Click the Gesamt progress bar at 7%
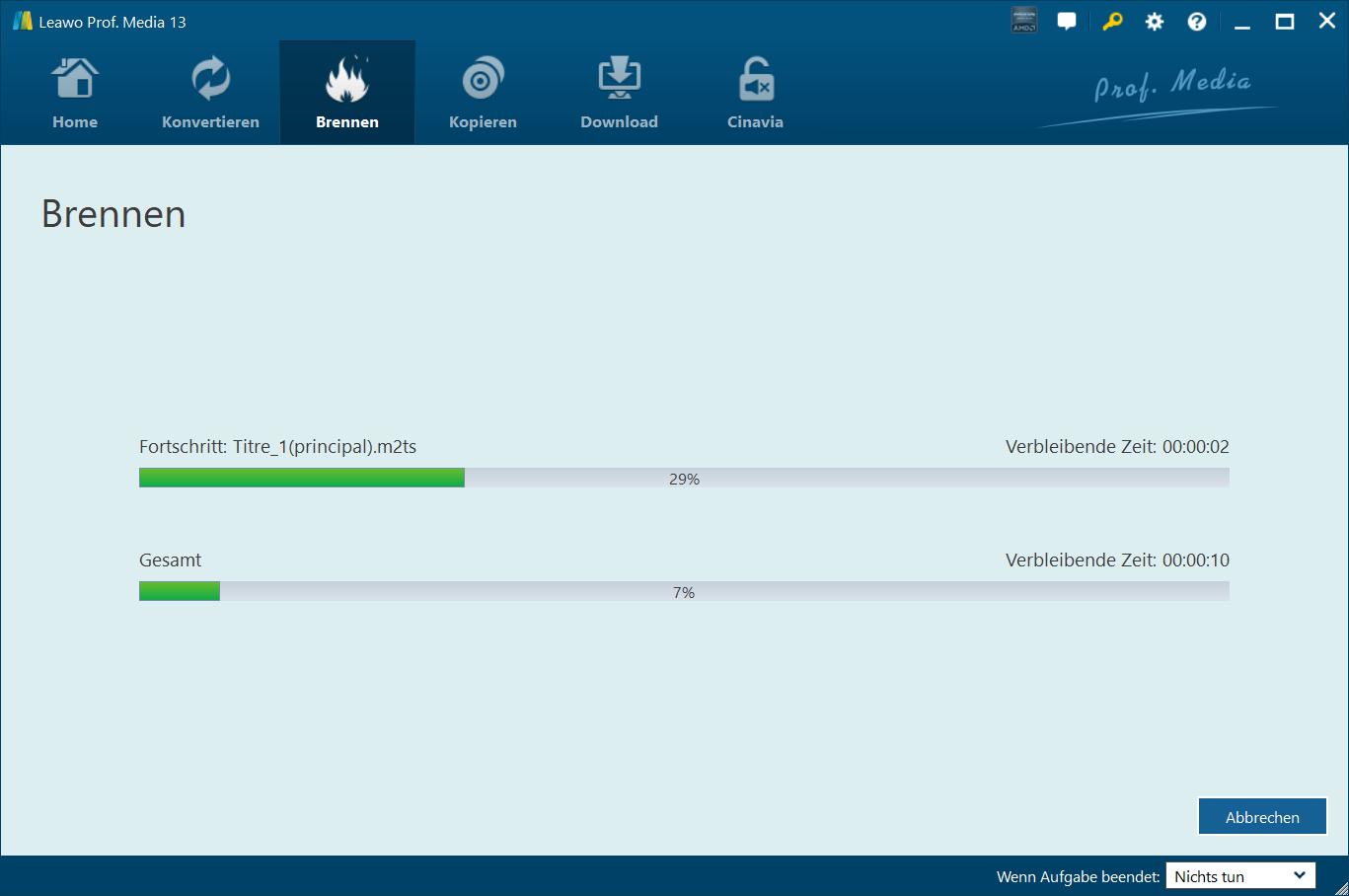Image resolution: width=1349 pixels, height=896 pixels. coord(684,592)
